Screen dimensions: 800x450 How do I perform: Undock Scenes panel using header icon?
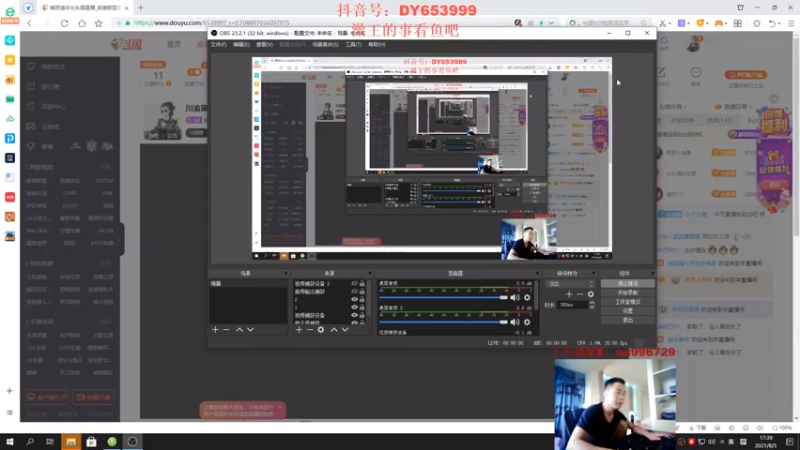(286, 273)
